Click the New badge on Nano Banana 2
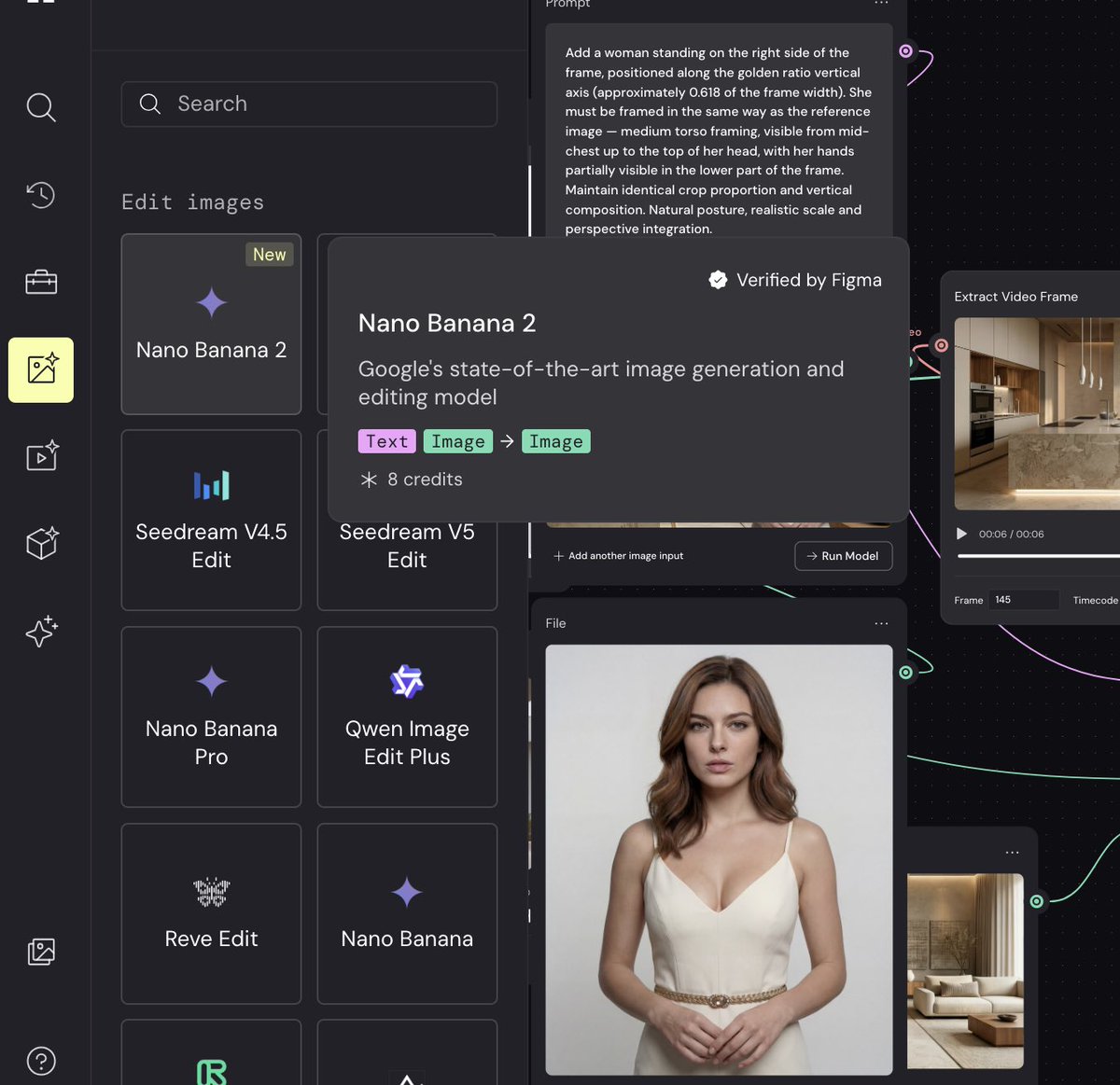Screen dimensions: 1120x1085 (270, 255)
